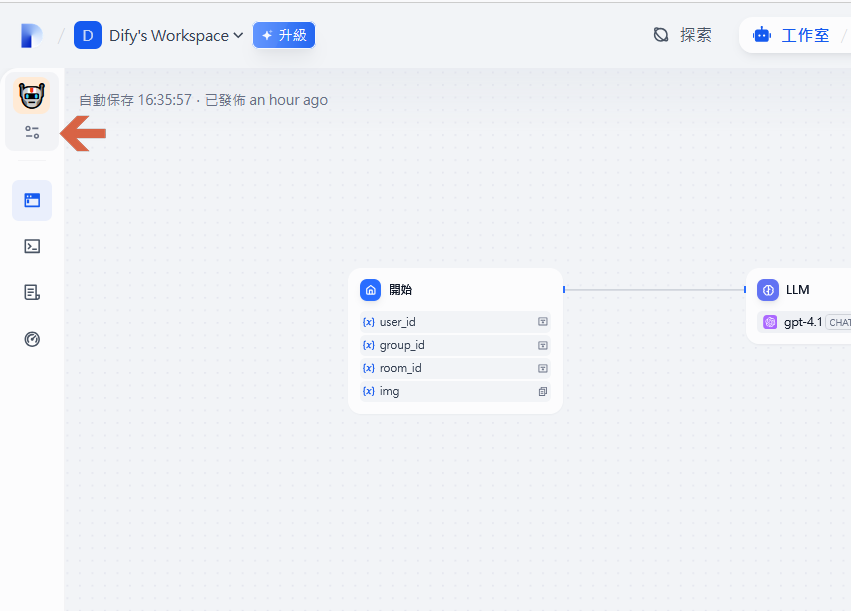The image size is (851, 611).
Task: Click the group_id variable row
Action: tap(455, 345)
